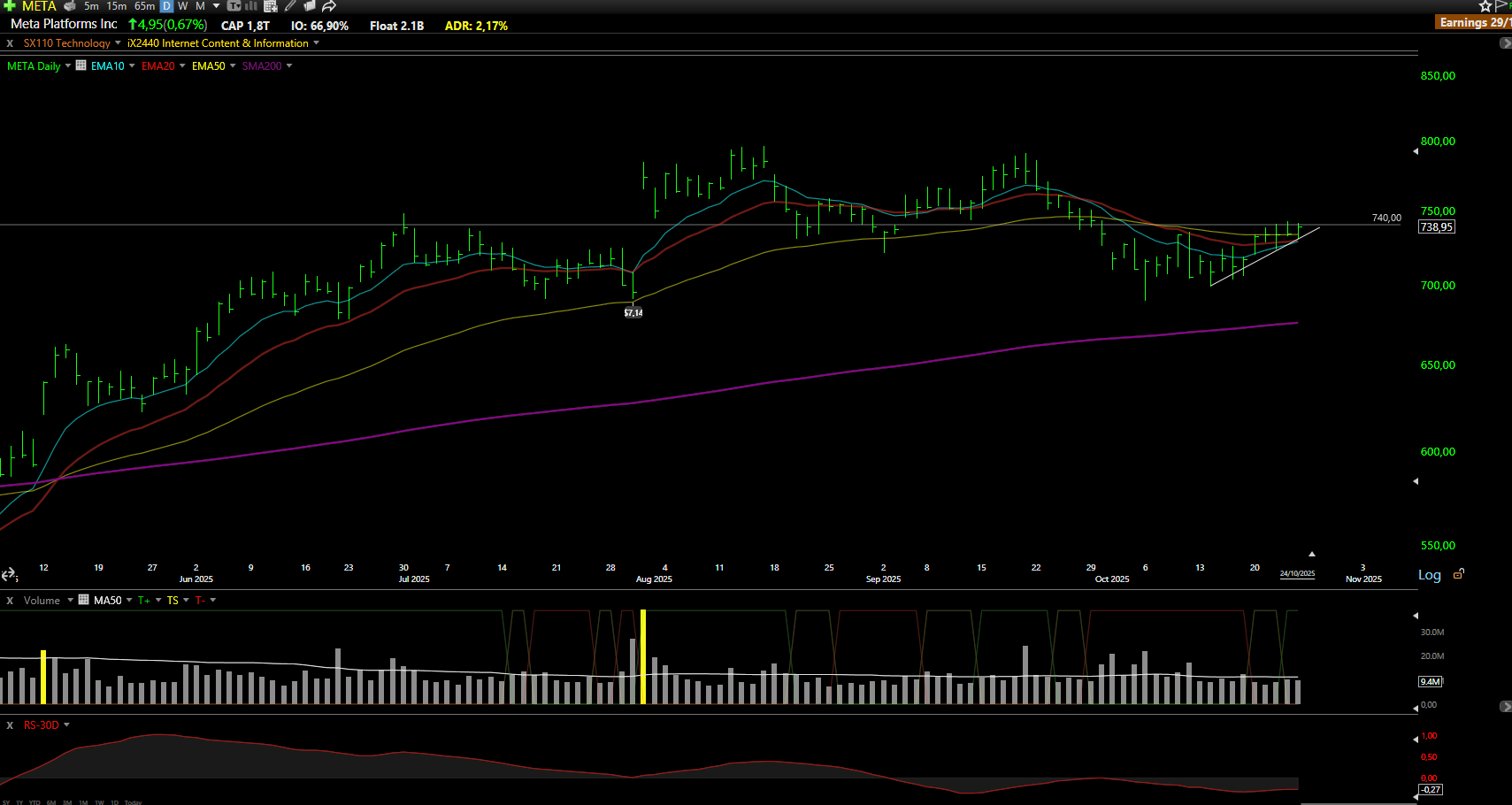Select the W weekly timeframe button

tap(183, 5)
